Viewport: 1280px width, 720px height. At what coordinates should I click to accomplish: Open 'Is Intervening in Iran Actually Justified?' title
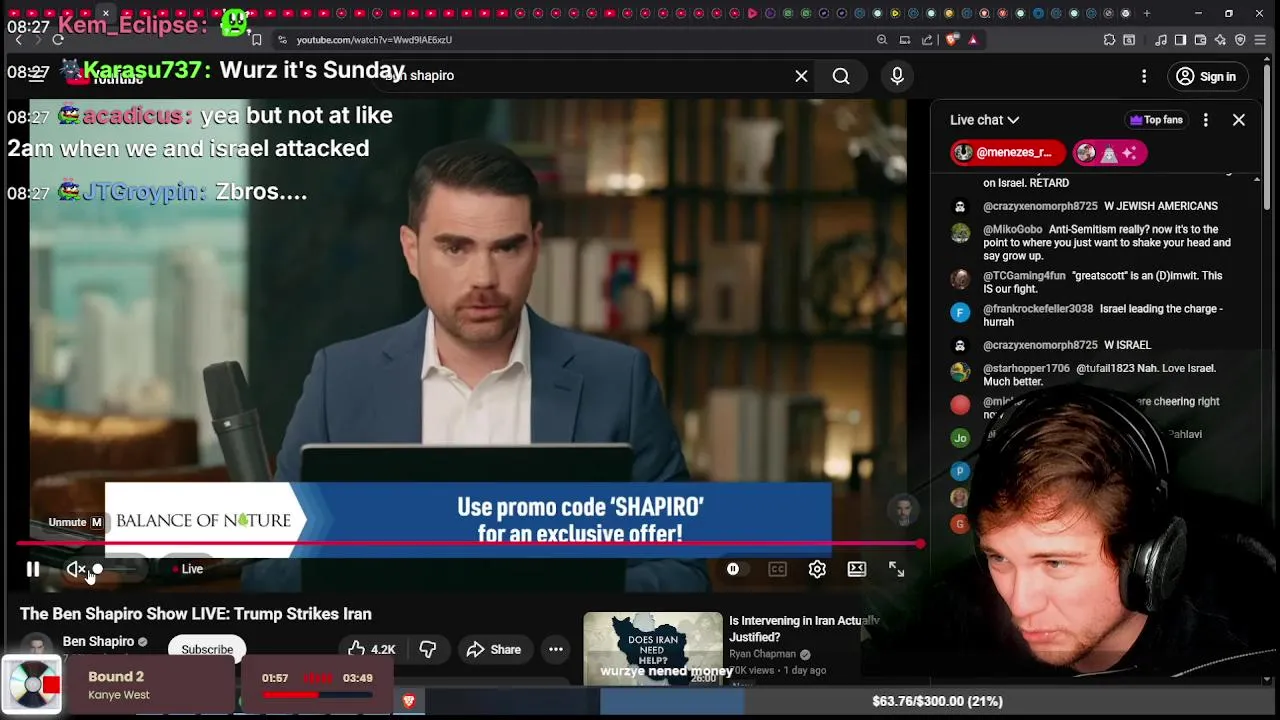coord(804,628)
